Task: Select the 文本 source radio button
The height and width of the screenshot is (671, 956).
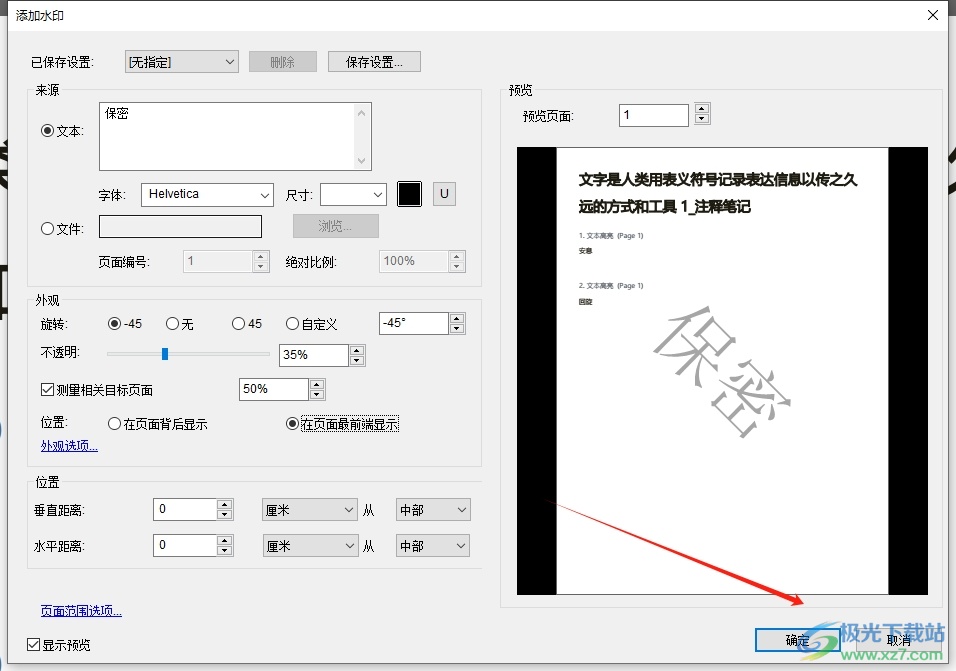Action: click(47, 130)
